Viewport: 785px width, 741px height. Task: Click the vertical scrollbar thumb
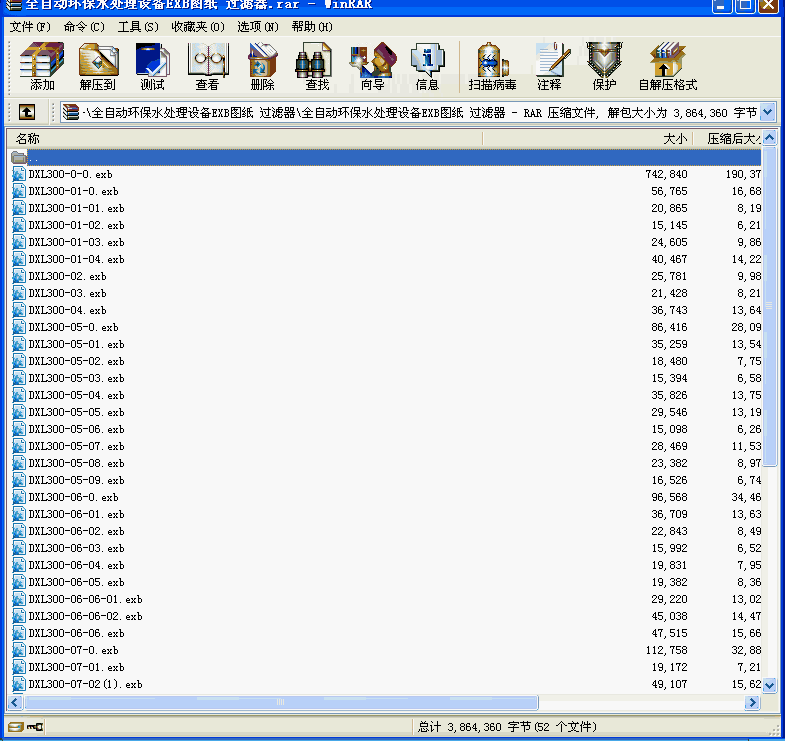pos(769,305)
